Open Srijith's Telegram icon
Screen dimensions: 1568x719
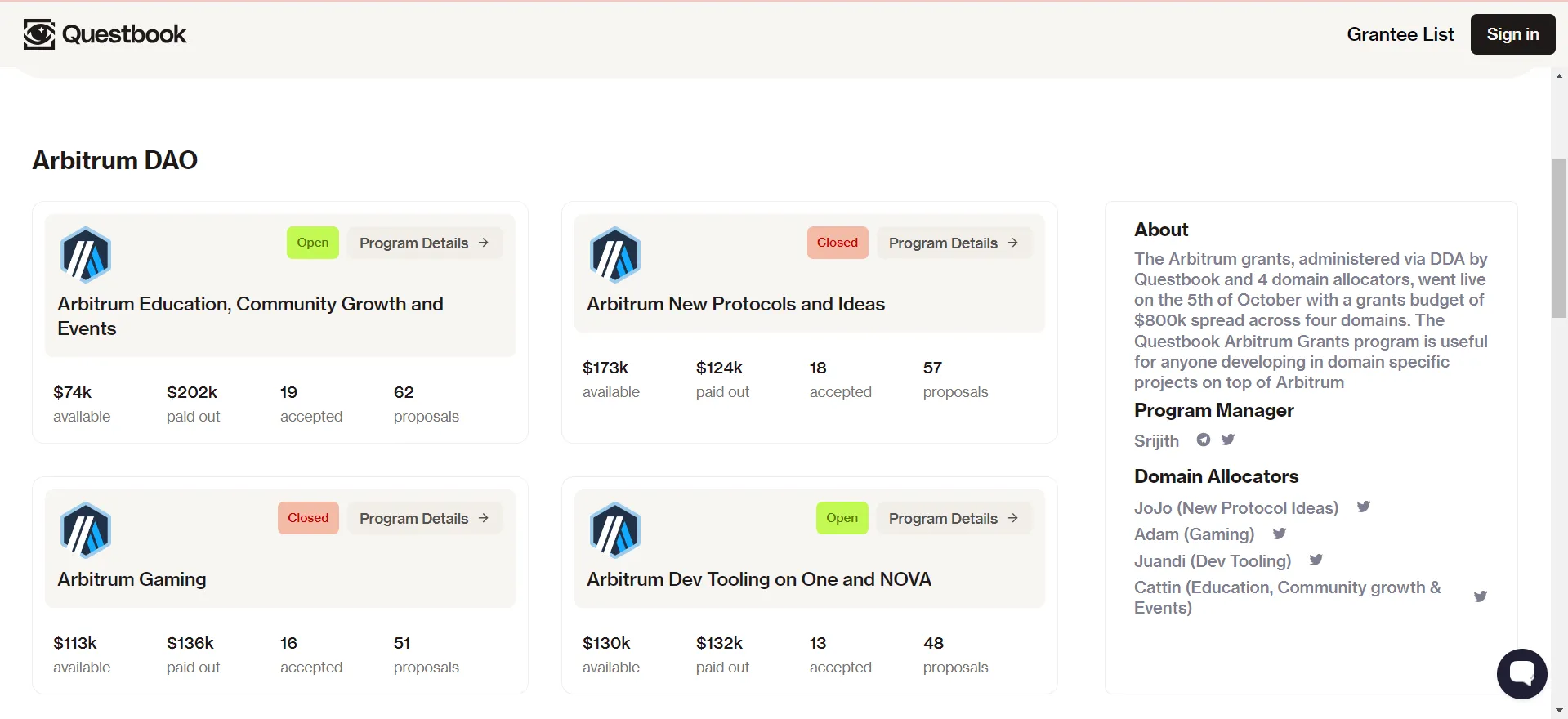pyautogui.click(x=1204, y=440)
